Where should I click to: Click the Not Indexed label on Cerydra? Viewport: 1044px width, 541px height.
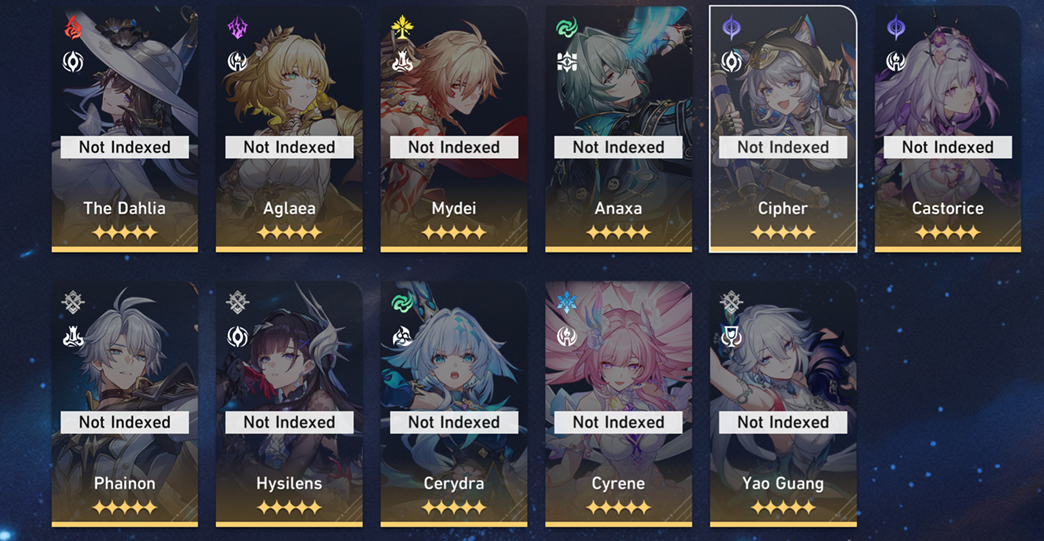tap(453, 423)
